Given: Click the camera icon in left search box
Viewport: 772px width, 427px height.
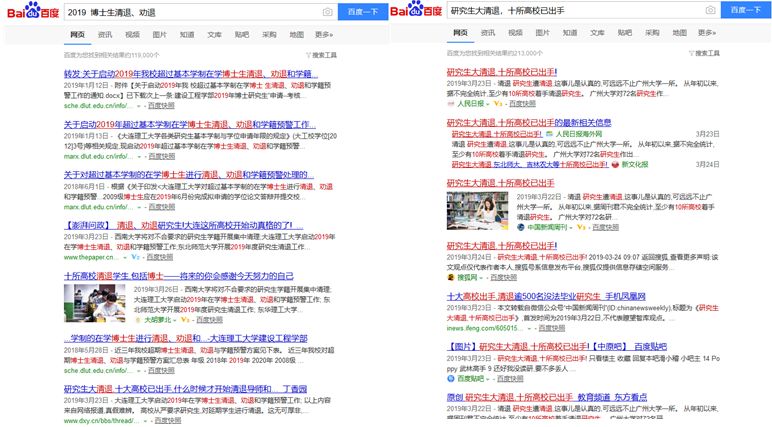Looking at the screenshot, I should [327, 12].
